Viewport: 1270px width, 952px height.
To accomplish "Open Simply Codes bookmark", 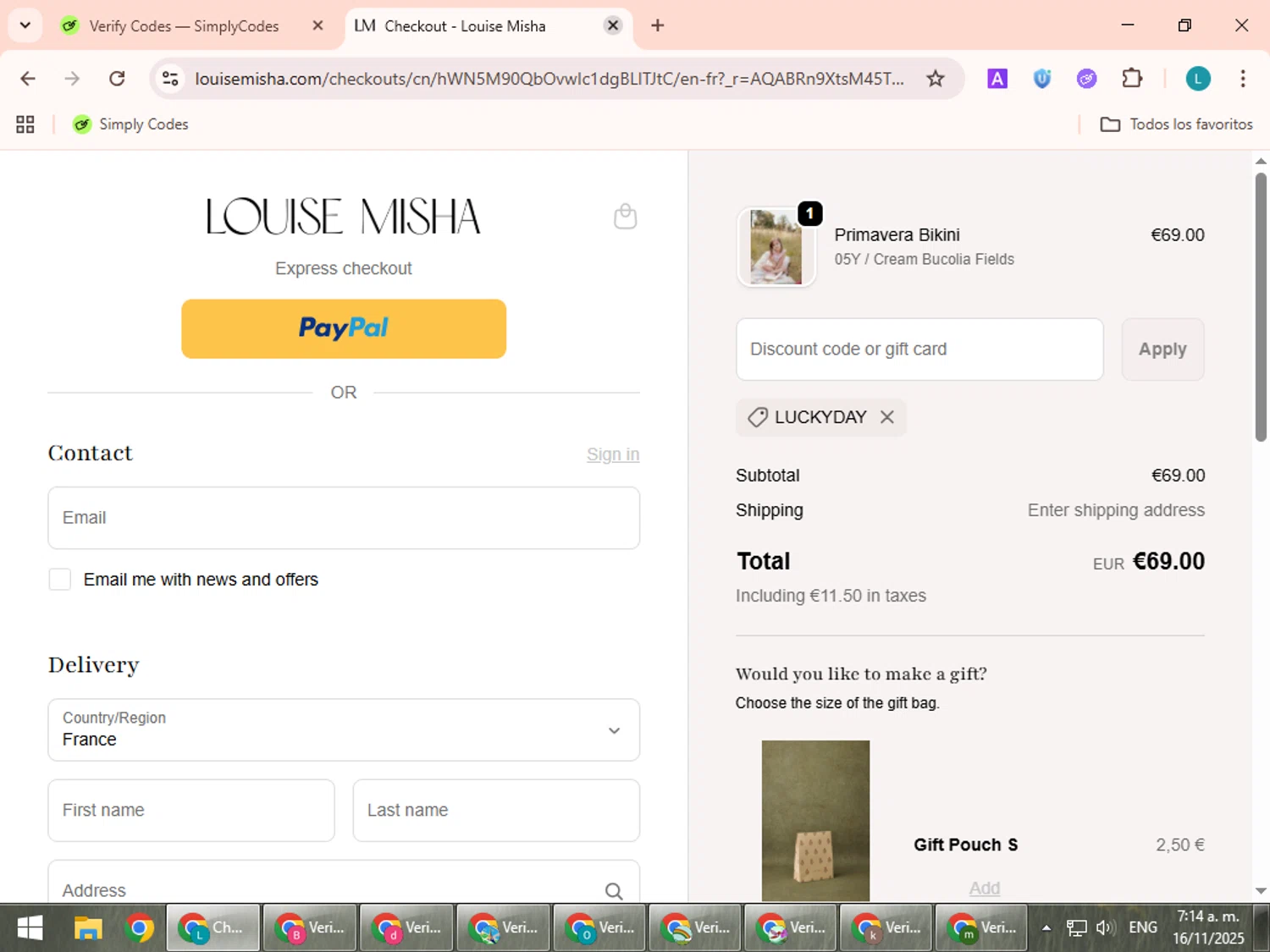I will tap(130, 124).
